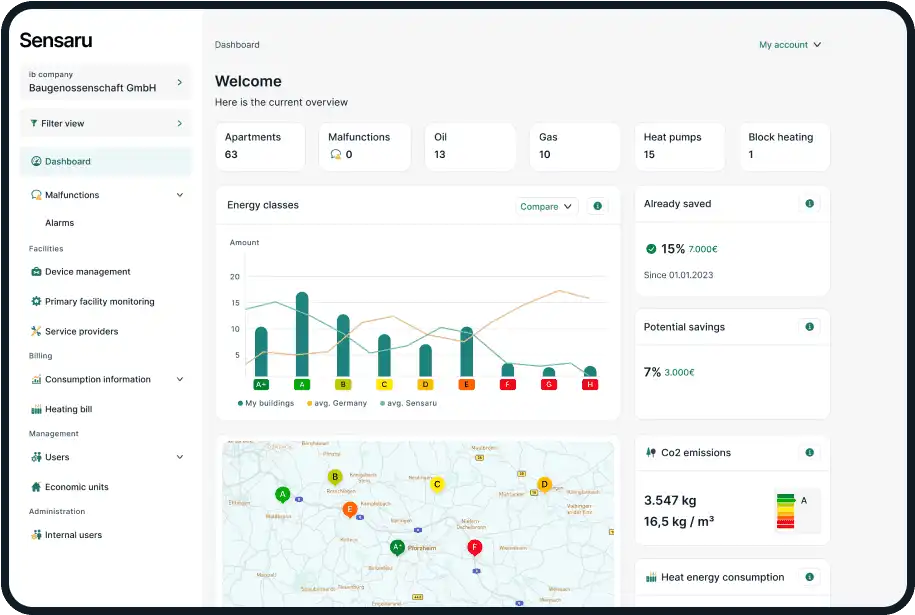915x615 pixels.
Task: Open the Gas 10 card
Action: (x=575, y=146)
